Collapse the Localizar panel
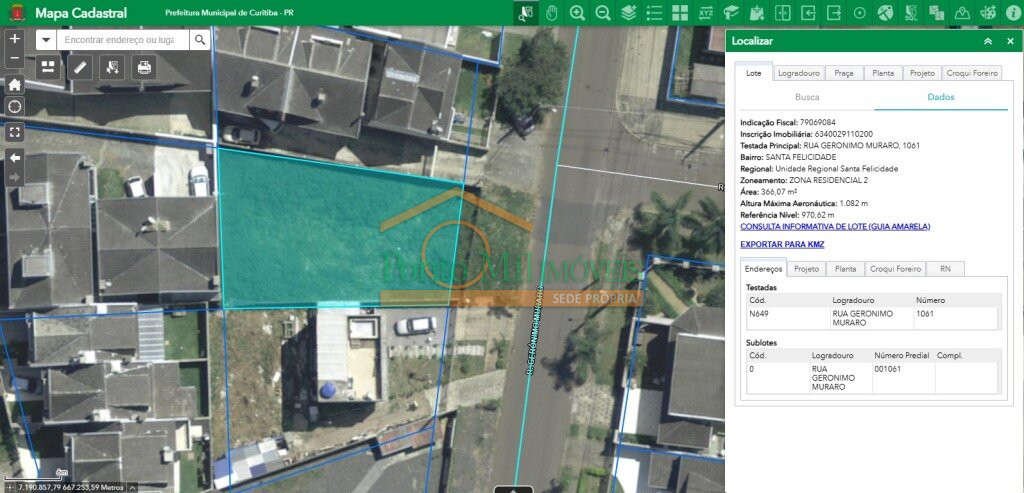The image size is (1024, 493). point(988,41)
